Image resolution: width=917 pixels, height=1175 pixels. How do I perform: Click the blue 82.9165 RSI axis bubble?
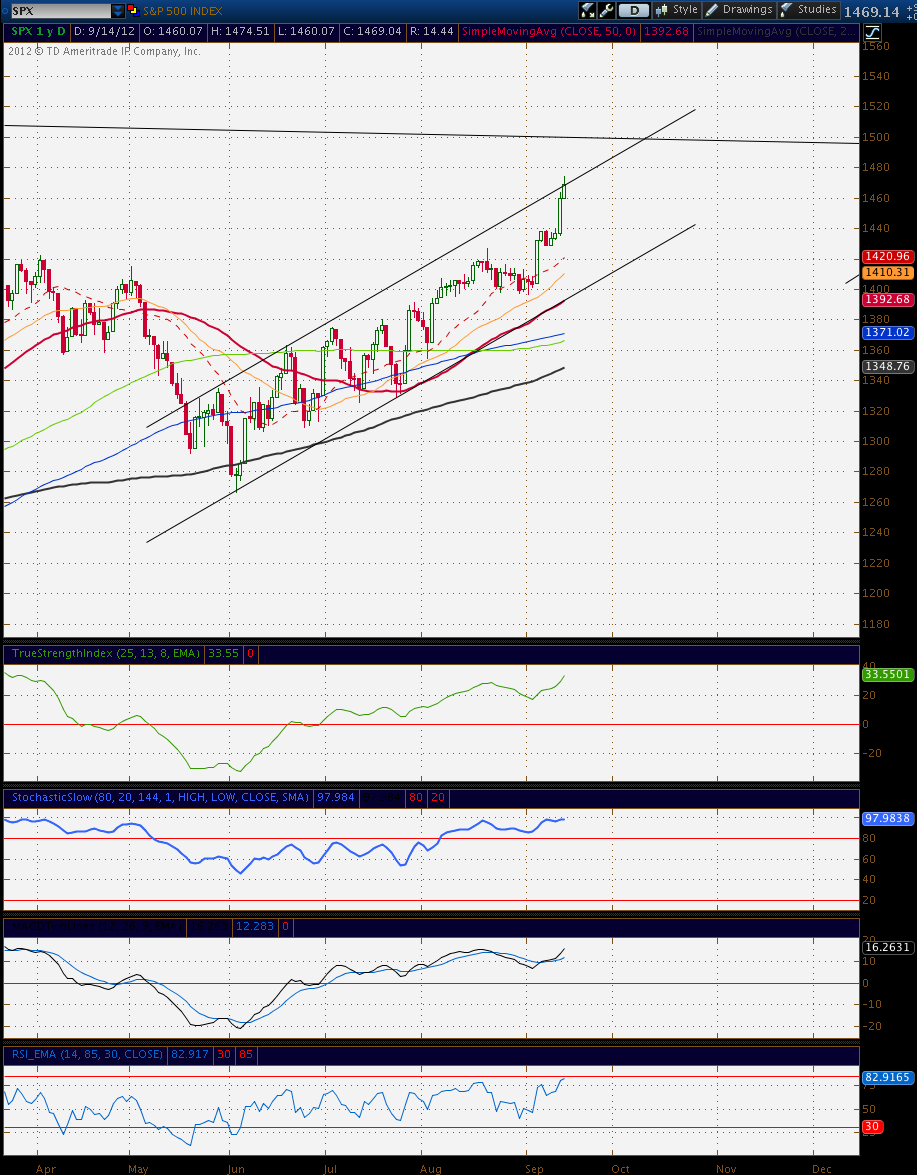(888, 1078)
